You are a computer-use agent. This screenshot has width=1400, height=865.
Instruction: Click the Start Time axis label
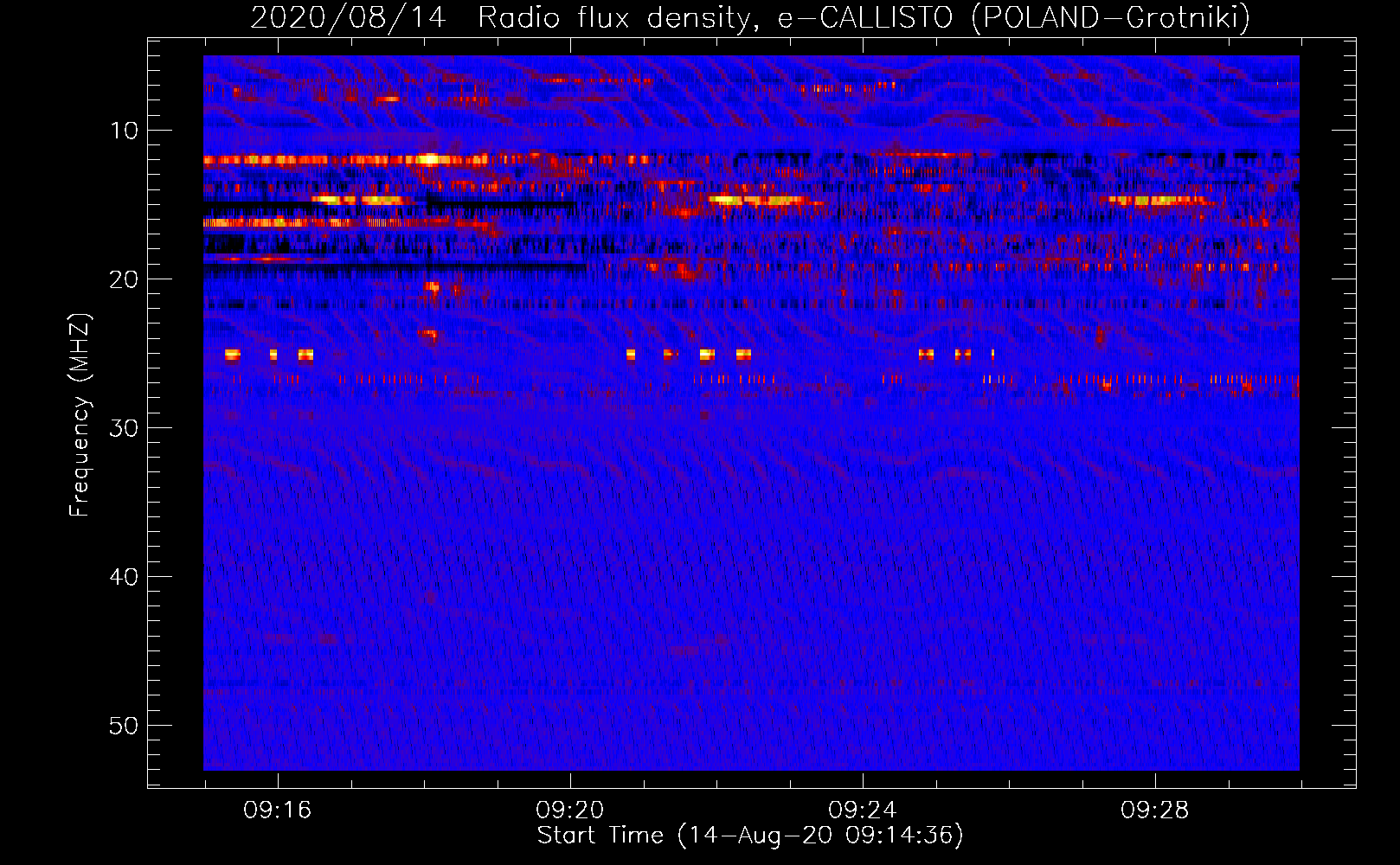pos(750,836)
